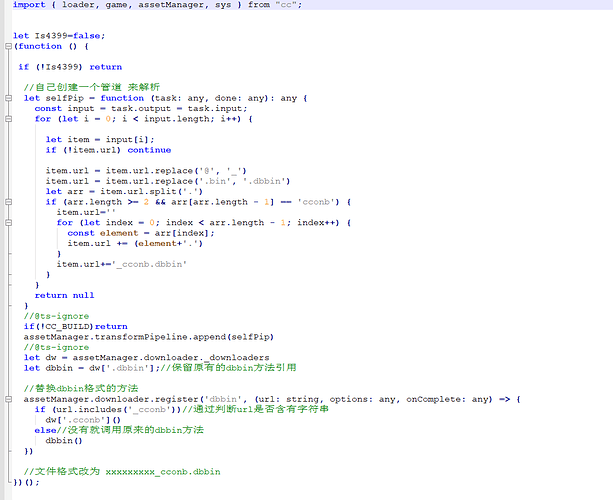Viewport: 613px width, 500px height.
Task: Click the 'dbbin()' call line
Action: pyautogui.click(x=64, y=441)
